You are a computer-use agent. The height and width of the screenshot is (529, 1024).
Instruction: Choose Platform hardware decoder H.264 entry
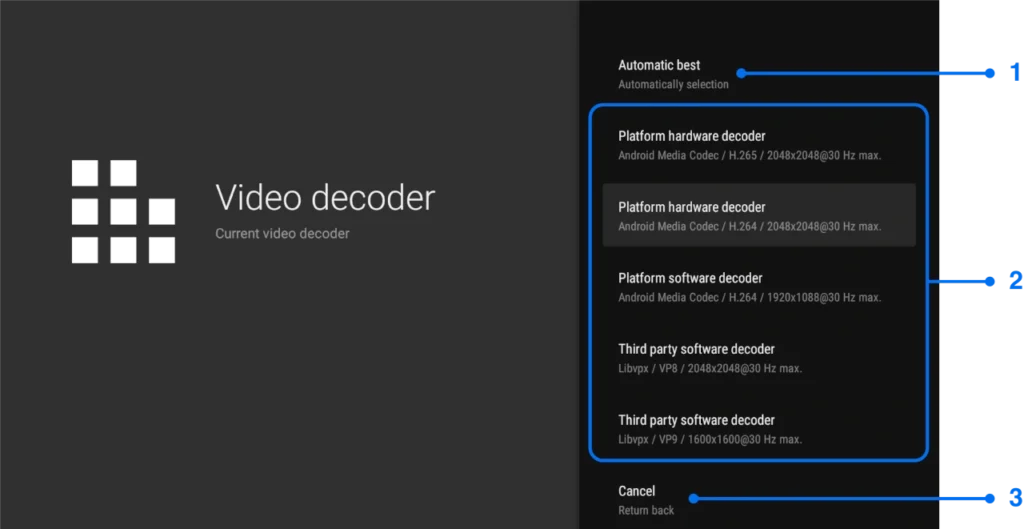click(759, 216)
